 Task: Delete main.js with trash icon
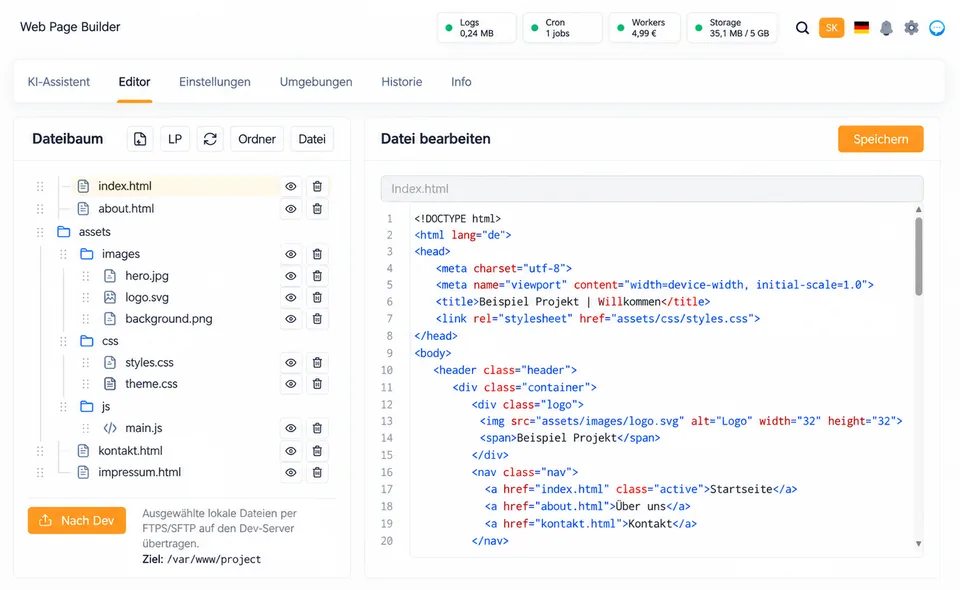(x=317, y=428)
